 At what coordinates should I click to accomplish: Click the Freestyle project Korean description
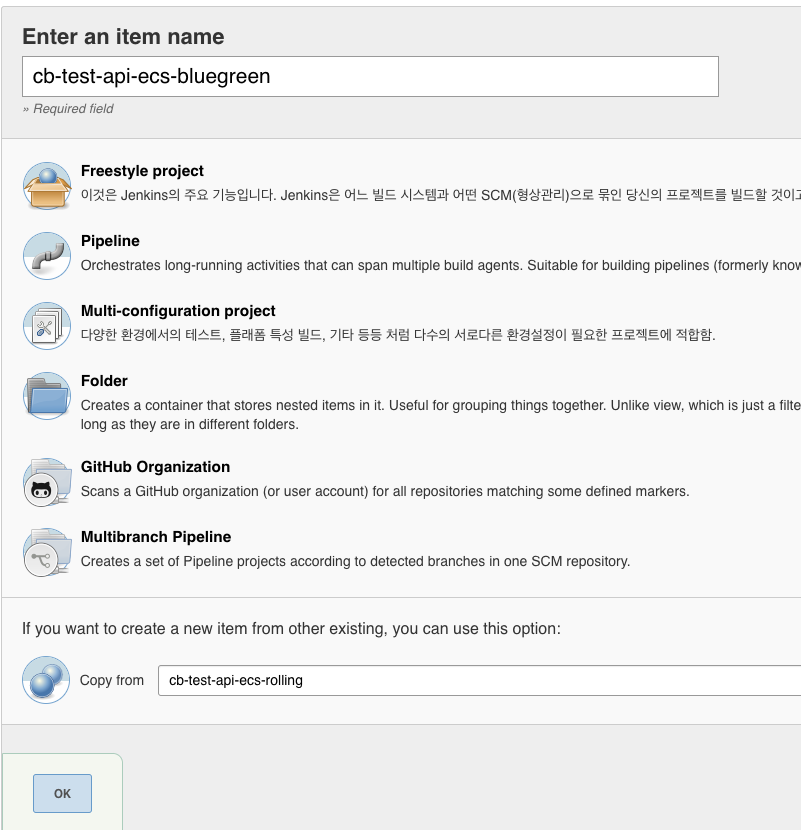click(440, 195)
